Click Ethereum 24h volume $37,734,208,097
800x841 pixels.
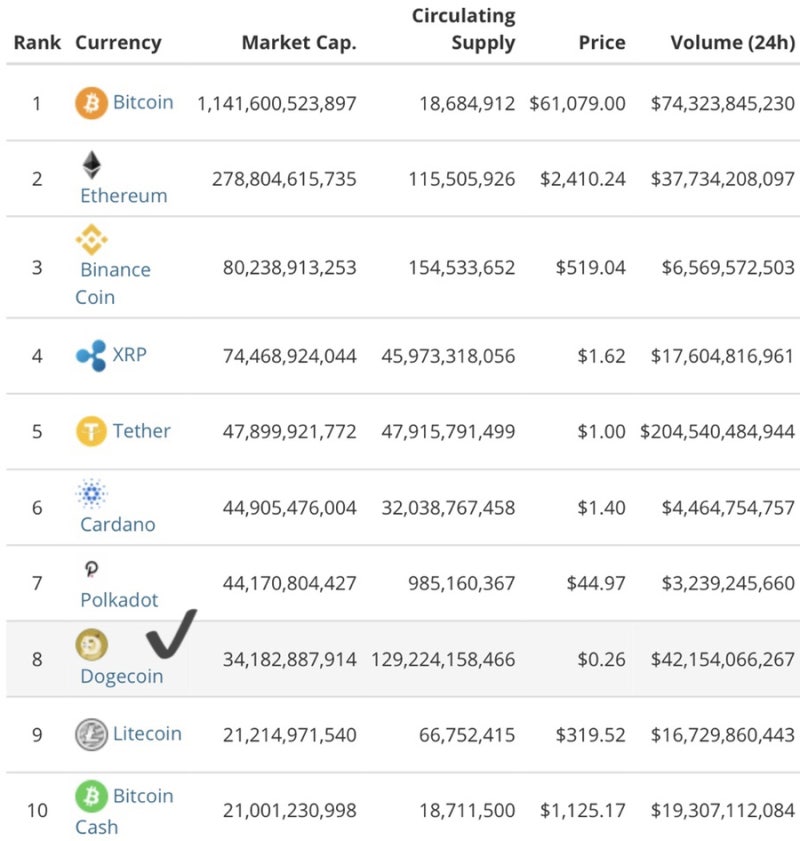coord(723,179)
